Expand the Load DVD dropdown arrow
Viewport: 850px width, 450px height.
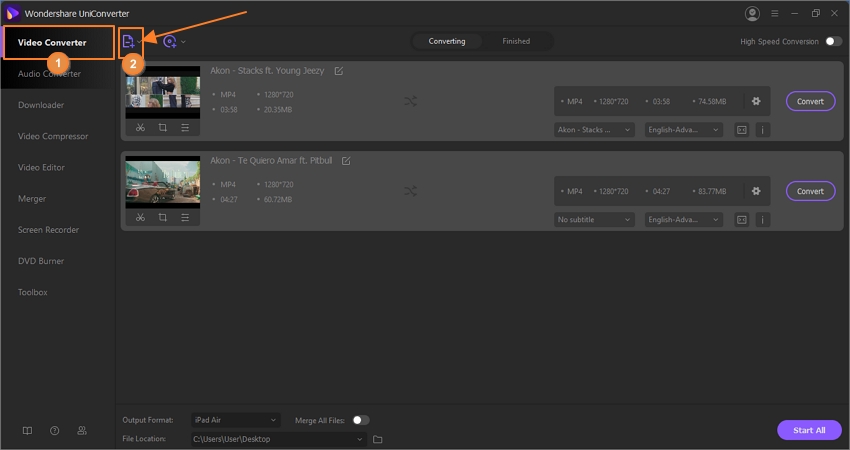pyautogui.click(x=183, y=42)
